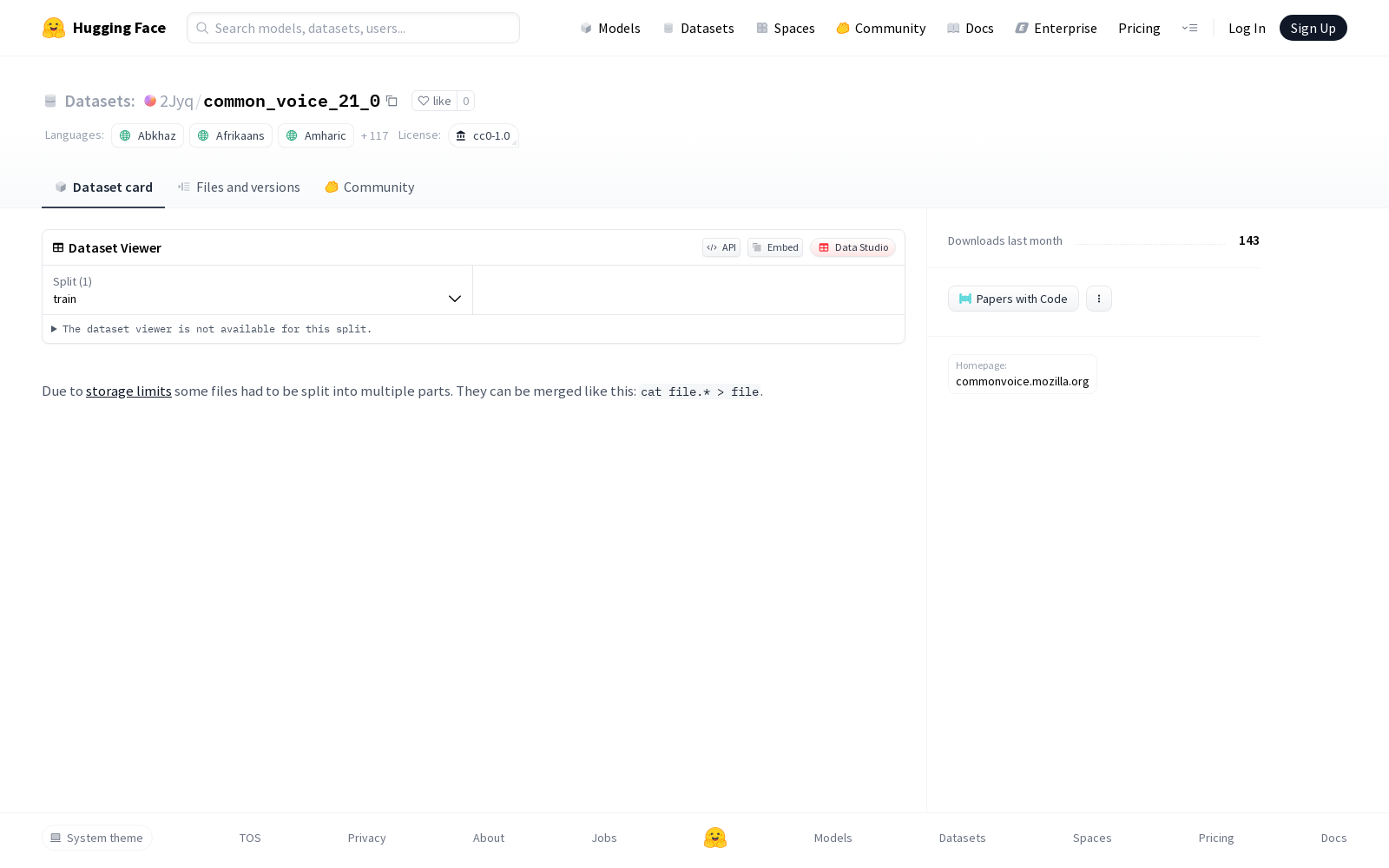The image size is (1389, 868).
Task: Go to Models in the top navigation
Action: (610, 28)
